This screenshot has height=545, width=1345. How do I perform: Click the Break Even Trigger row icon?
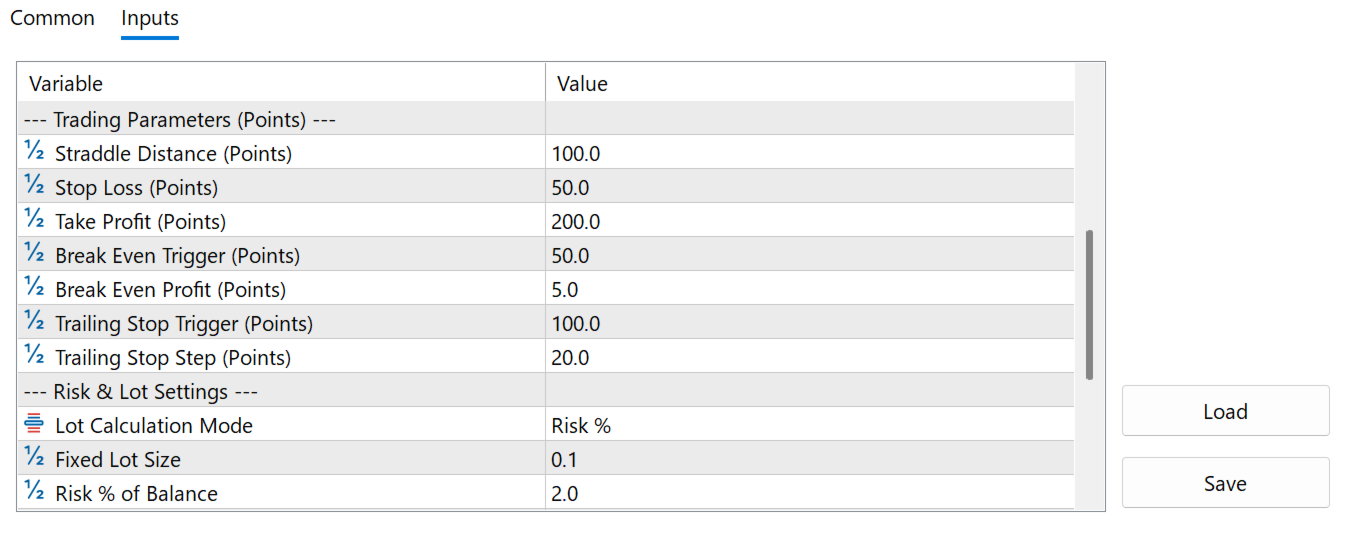pos(34,255)
